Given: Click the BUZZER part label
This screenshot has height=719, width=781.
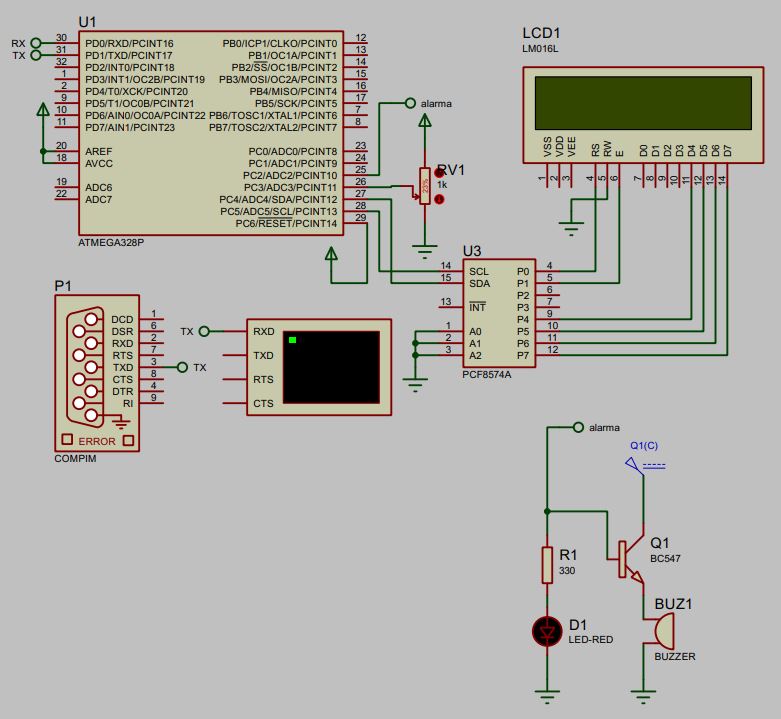Looking at the screenshot, I should (x=674, y=656).
